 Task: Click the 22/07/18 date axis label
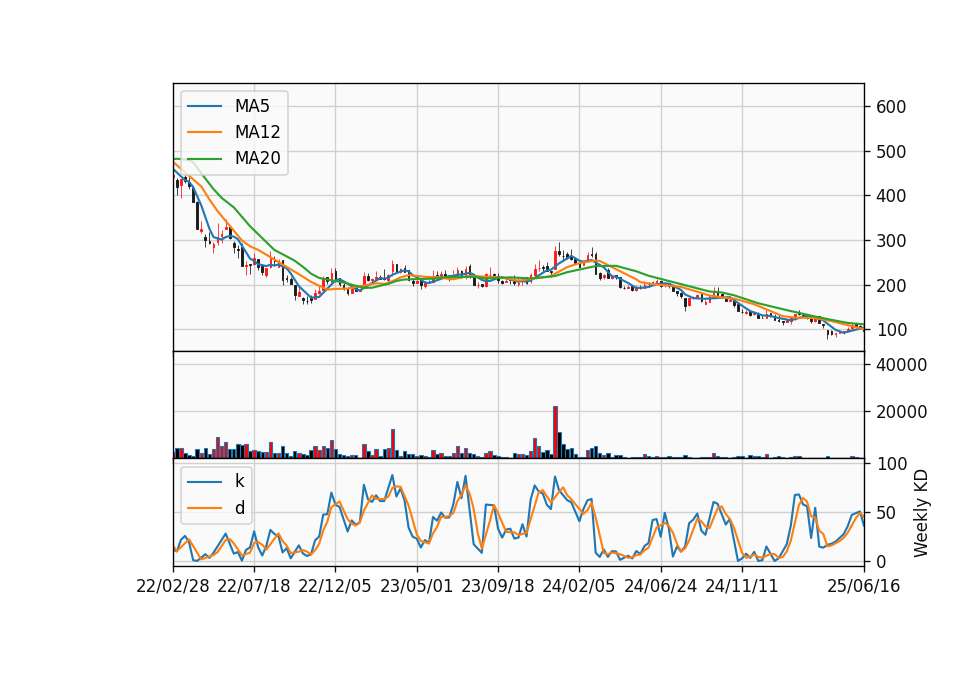tap(253, 586)
